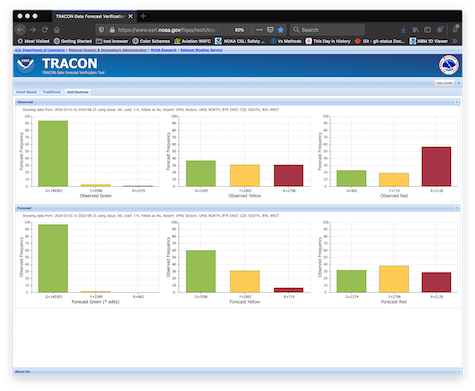Open the browser library icon
The width and height of the screenshot is (475, 391).
click(x=416, y=30)
